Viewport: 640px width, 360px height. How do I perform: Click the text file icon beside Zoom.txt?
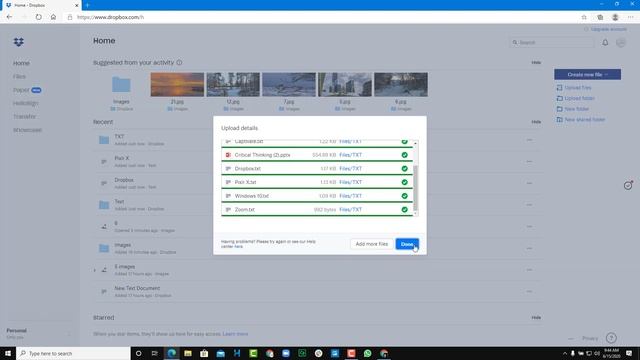pyautogui.click(x=228, y=209)
